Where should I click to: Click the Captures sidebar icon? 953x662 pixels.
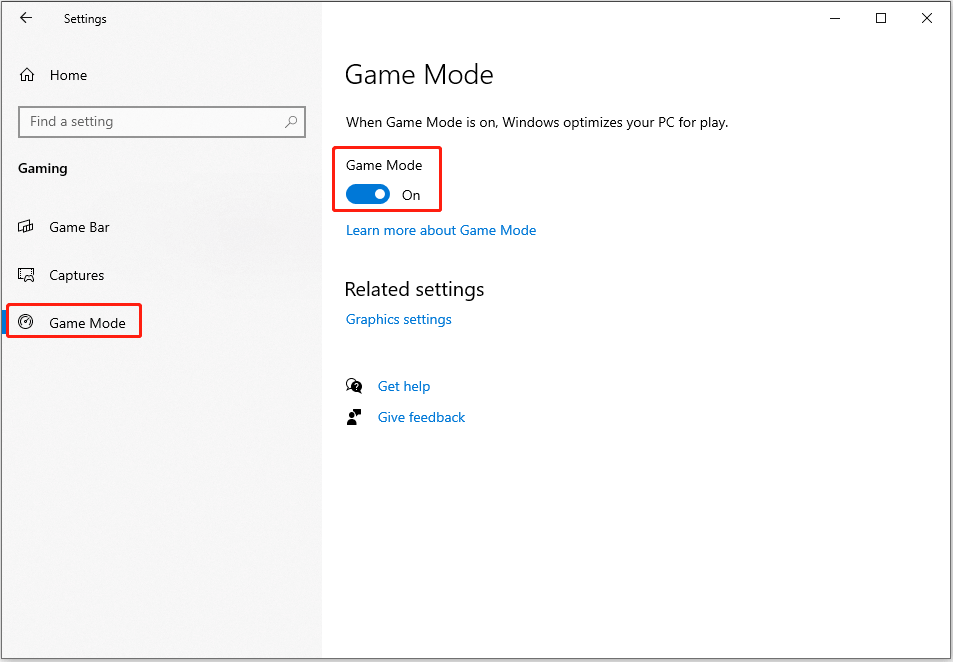click(26, 275)
